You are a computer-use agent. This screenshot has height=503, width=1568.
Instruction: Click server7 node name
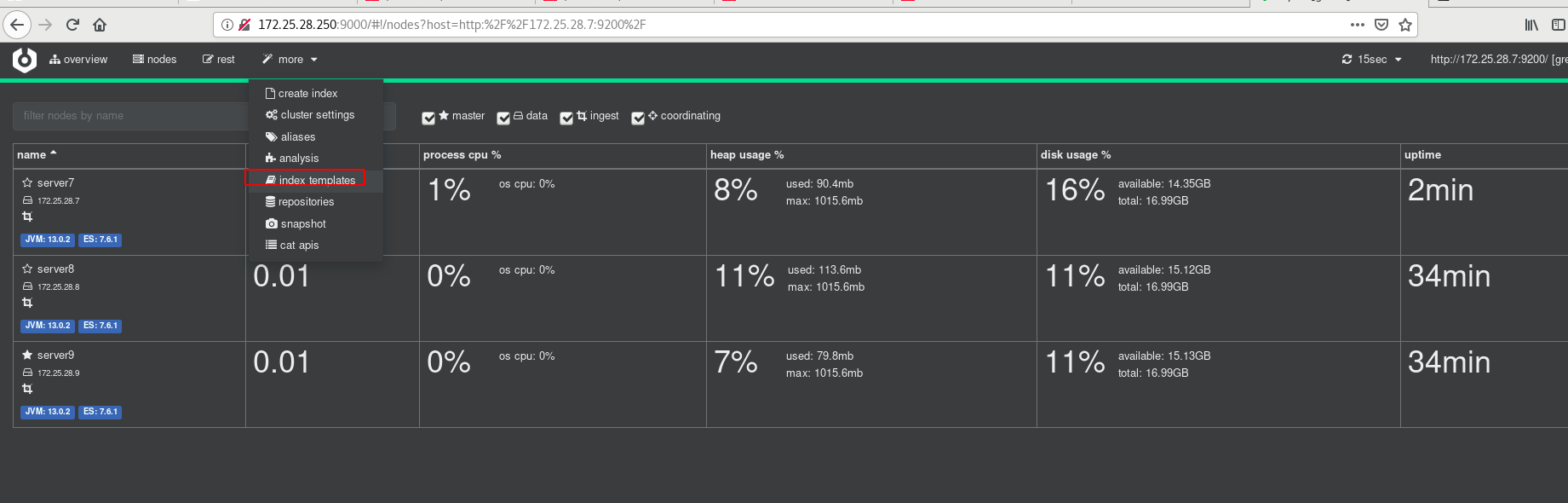click(55, 183)
